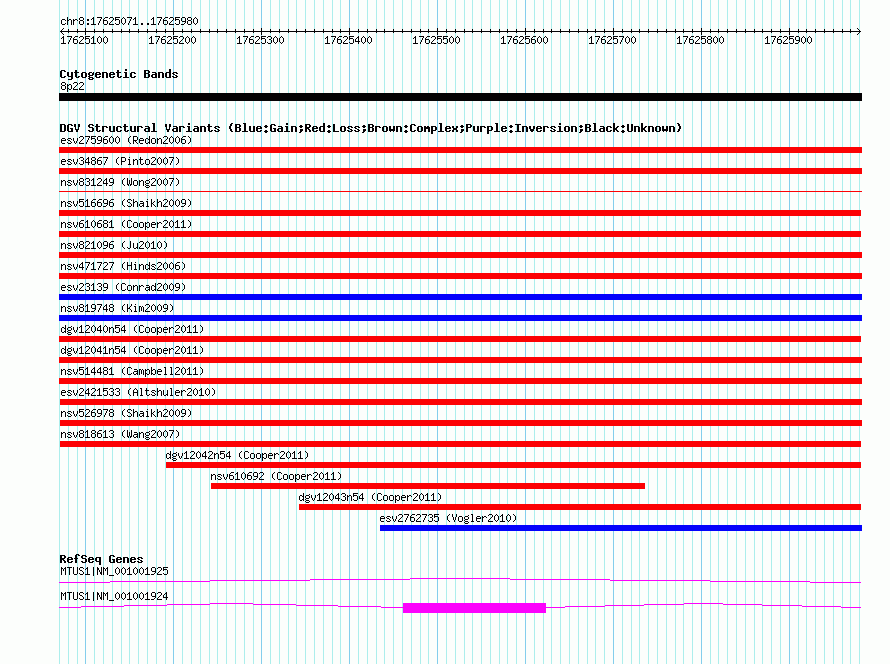
Task: Click the blue gain bar for esv23139
Action: pos(460,297)
